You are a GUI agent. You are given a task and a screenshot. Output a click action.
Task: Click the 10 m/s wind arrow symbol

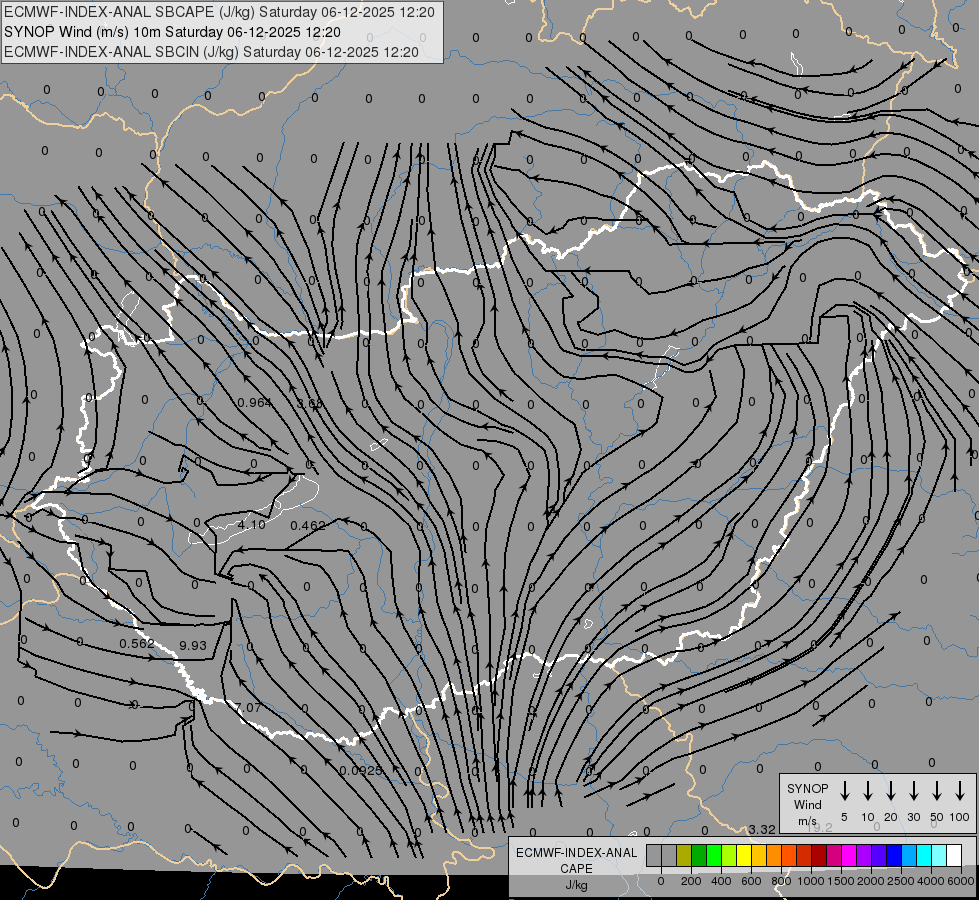[867, 790]
